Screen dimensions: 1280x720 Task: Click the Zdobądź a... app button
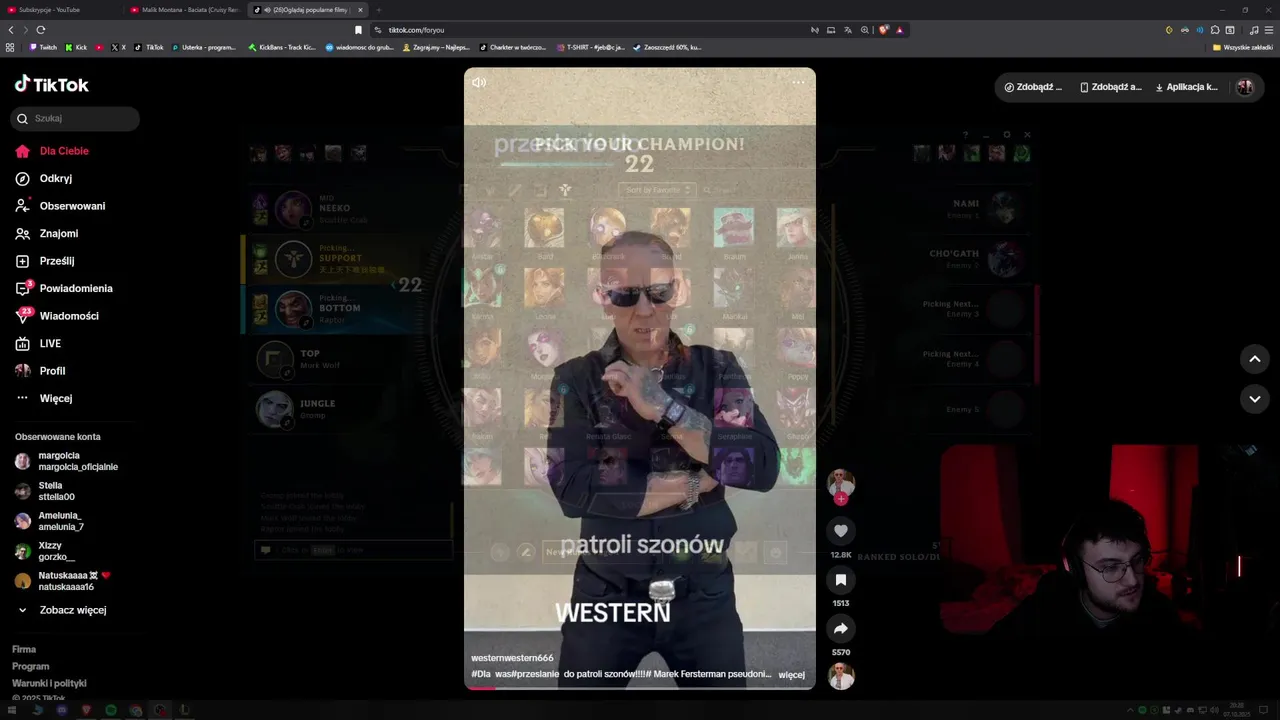pyautogui.click(x=1110, y=87)
